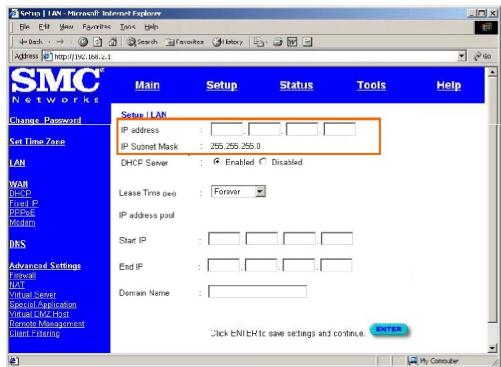Click the 255.255.255.0 subnet mask value
The width and height of the screenshot is (501, 367).
coord(235,146)
